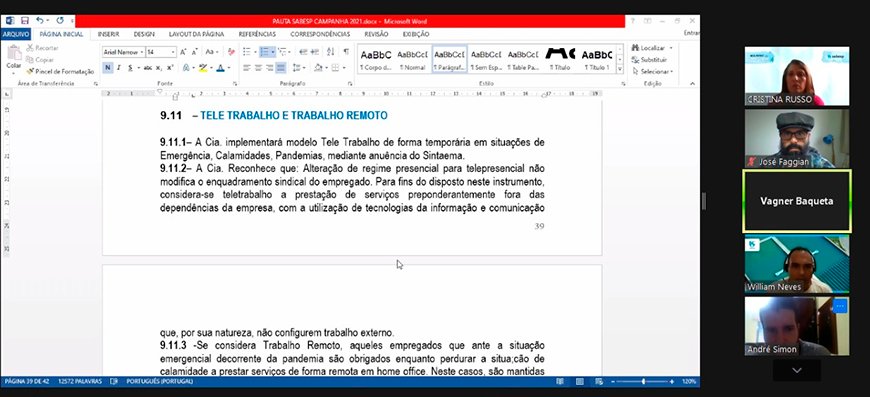Image resolution: width=870 pixels, height=397 pixels.
Task: Toggle italic I button
Action: [119, 68]
